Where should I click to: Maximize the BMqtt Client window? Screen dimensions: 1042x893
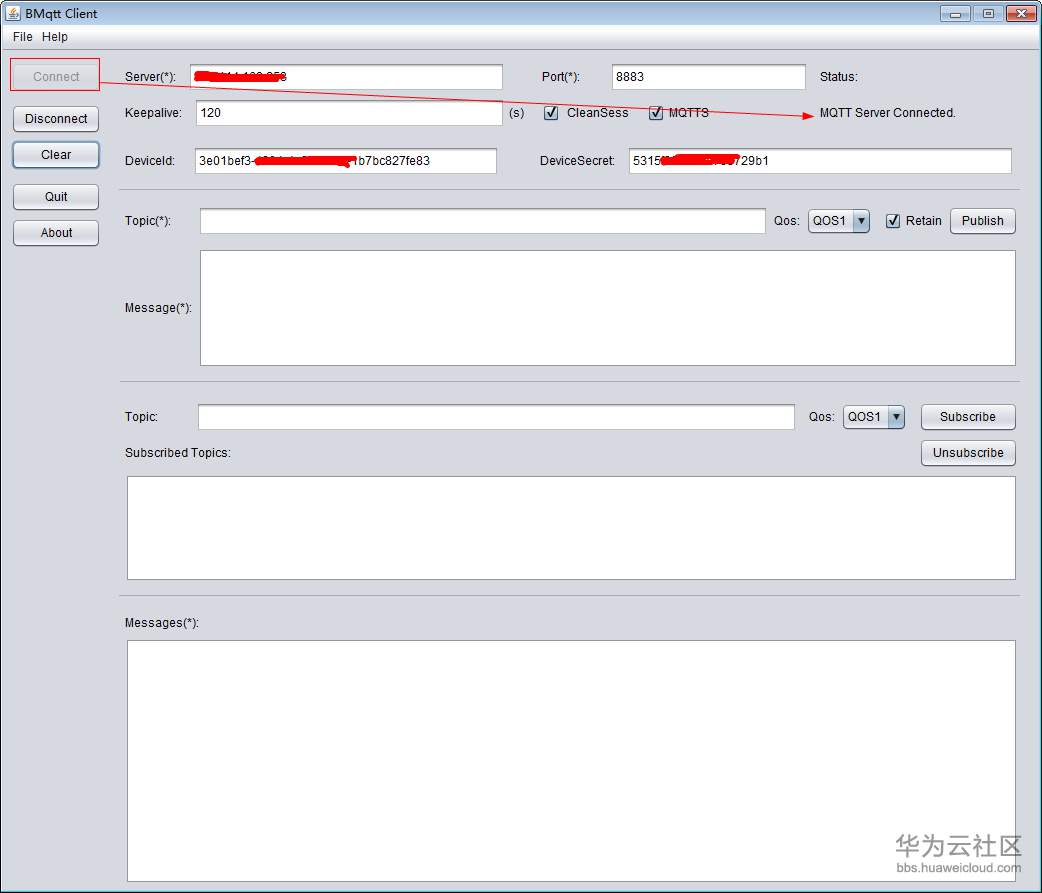[988, 13]
